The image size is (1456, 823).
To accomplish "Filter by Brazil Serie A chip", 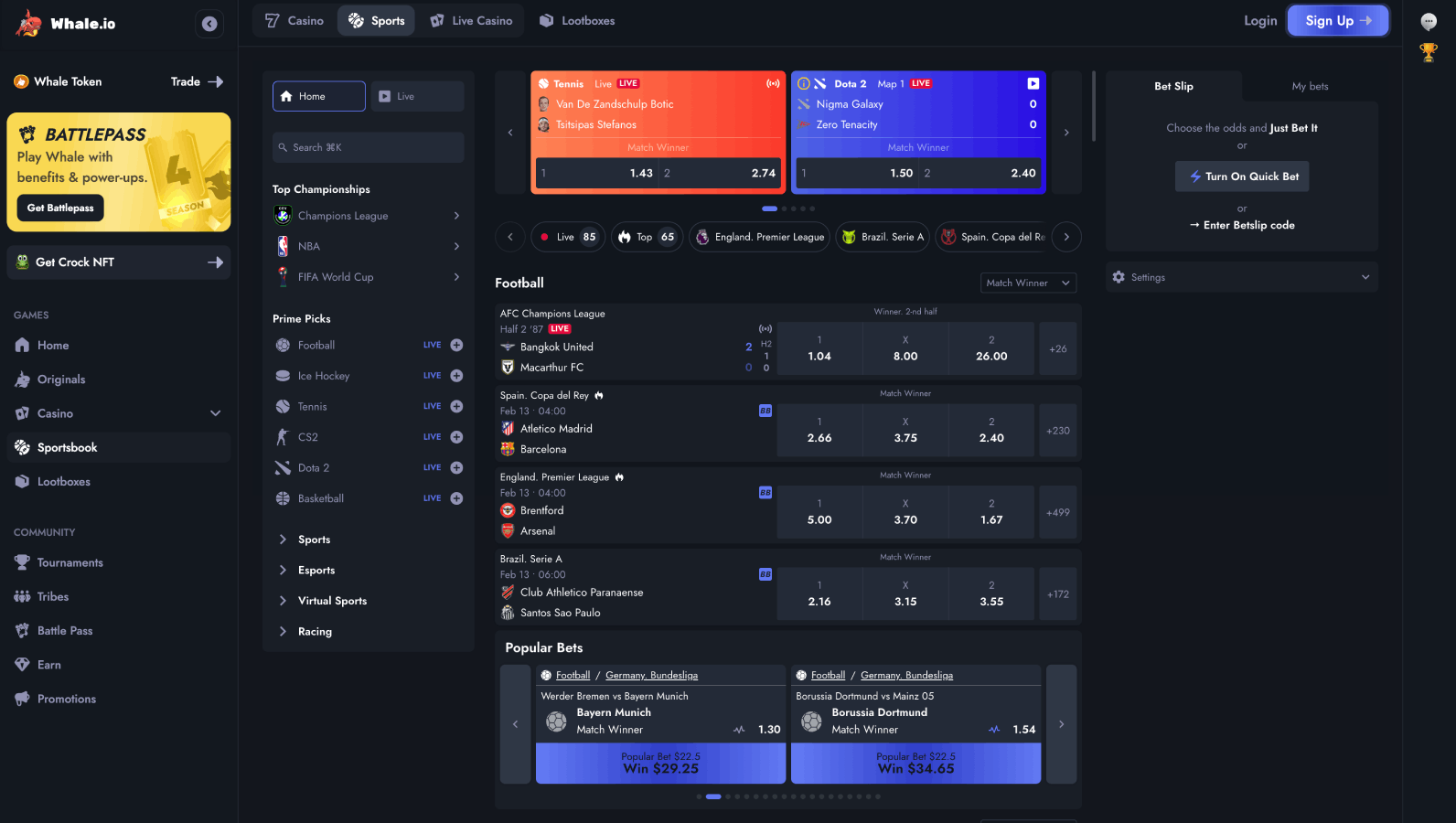I will [x=883, y=237].
